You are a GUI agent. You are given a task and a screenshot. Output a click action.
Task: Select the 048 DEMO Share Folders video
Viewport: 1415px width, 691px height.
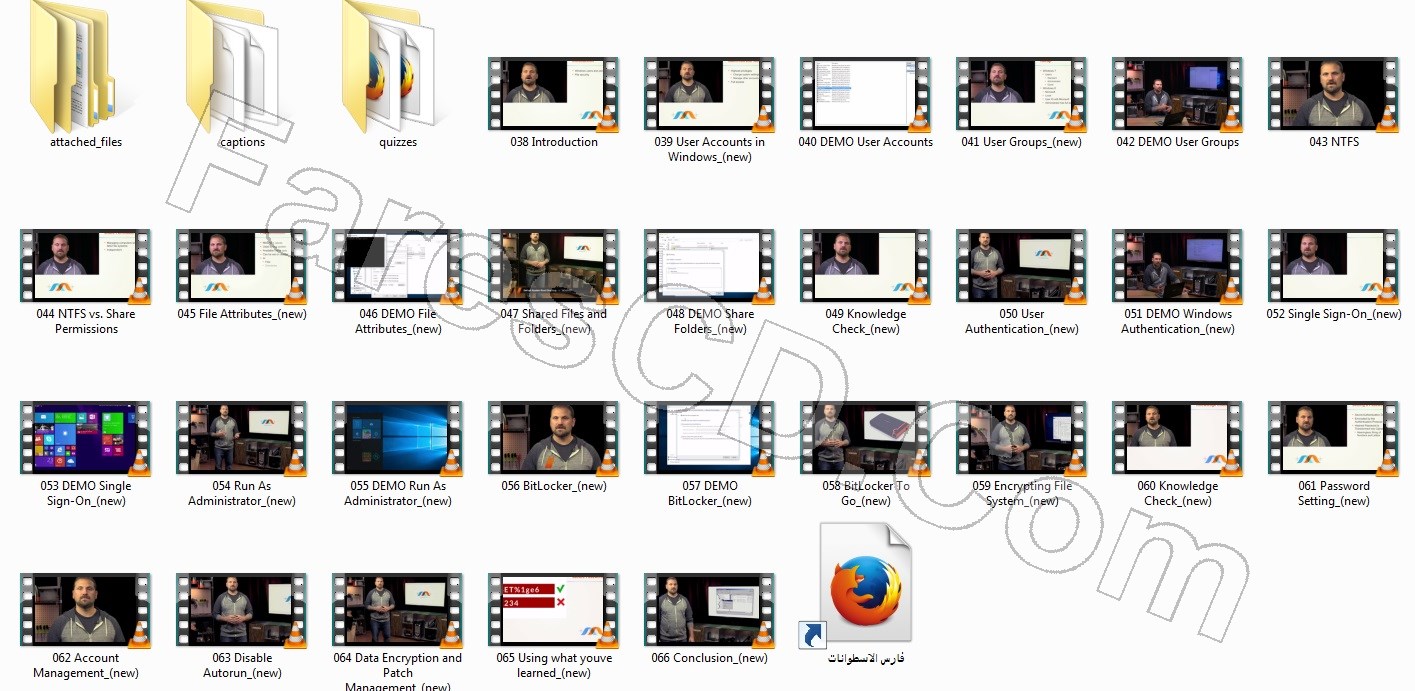pyautogui.click(x=710, y=266)
